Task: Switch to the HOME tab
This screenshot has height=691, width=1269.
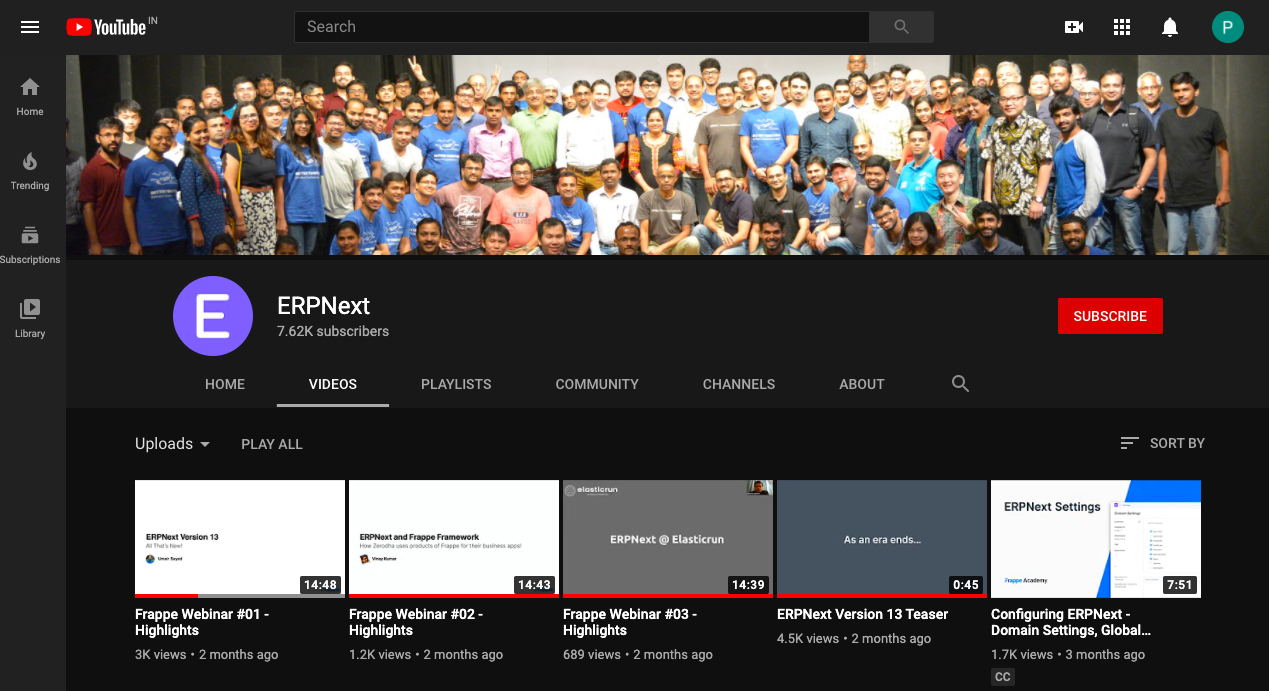Action: tap(225, 384)
